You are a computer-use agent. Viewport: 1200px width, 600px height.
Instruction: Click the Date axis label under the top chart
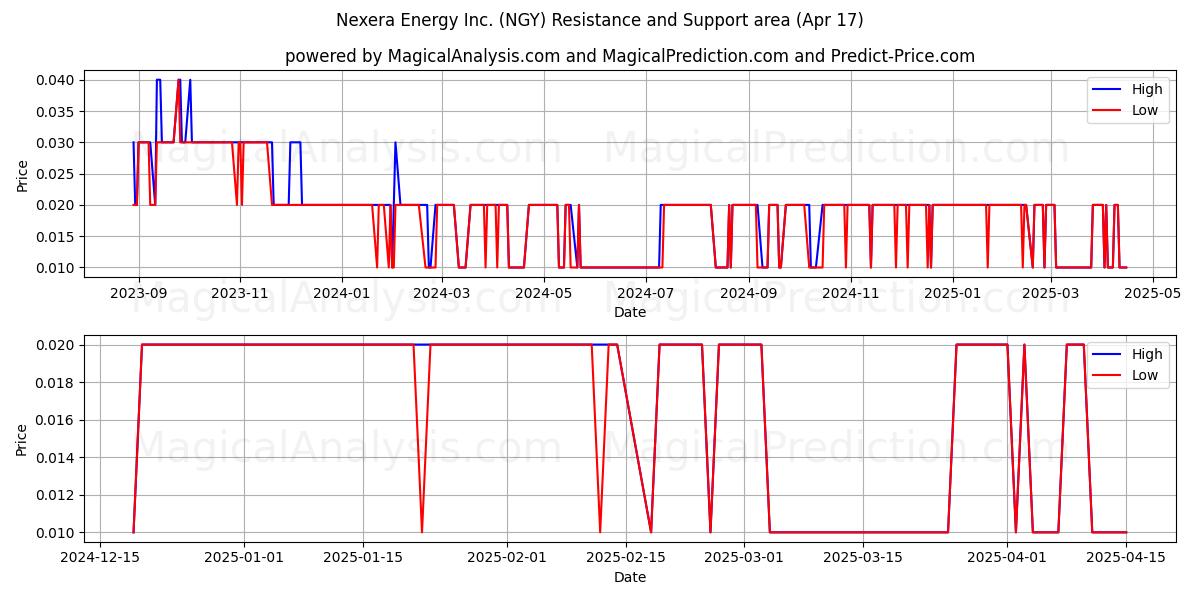630,312
